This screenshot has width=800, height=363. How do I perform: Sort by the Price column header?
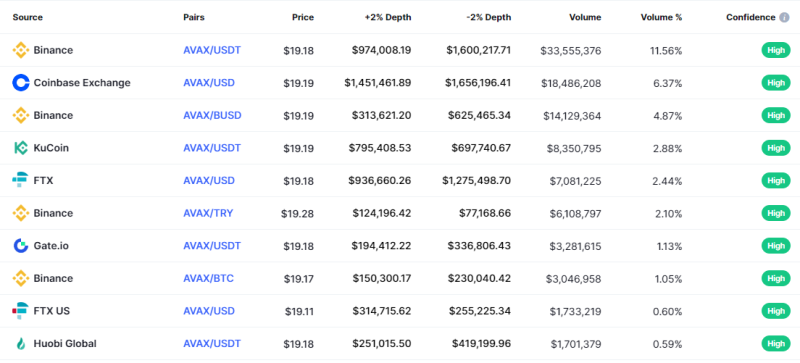(x=303, y=17)
